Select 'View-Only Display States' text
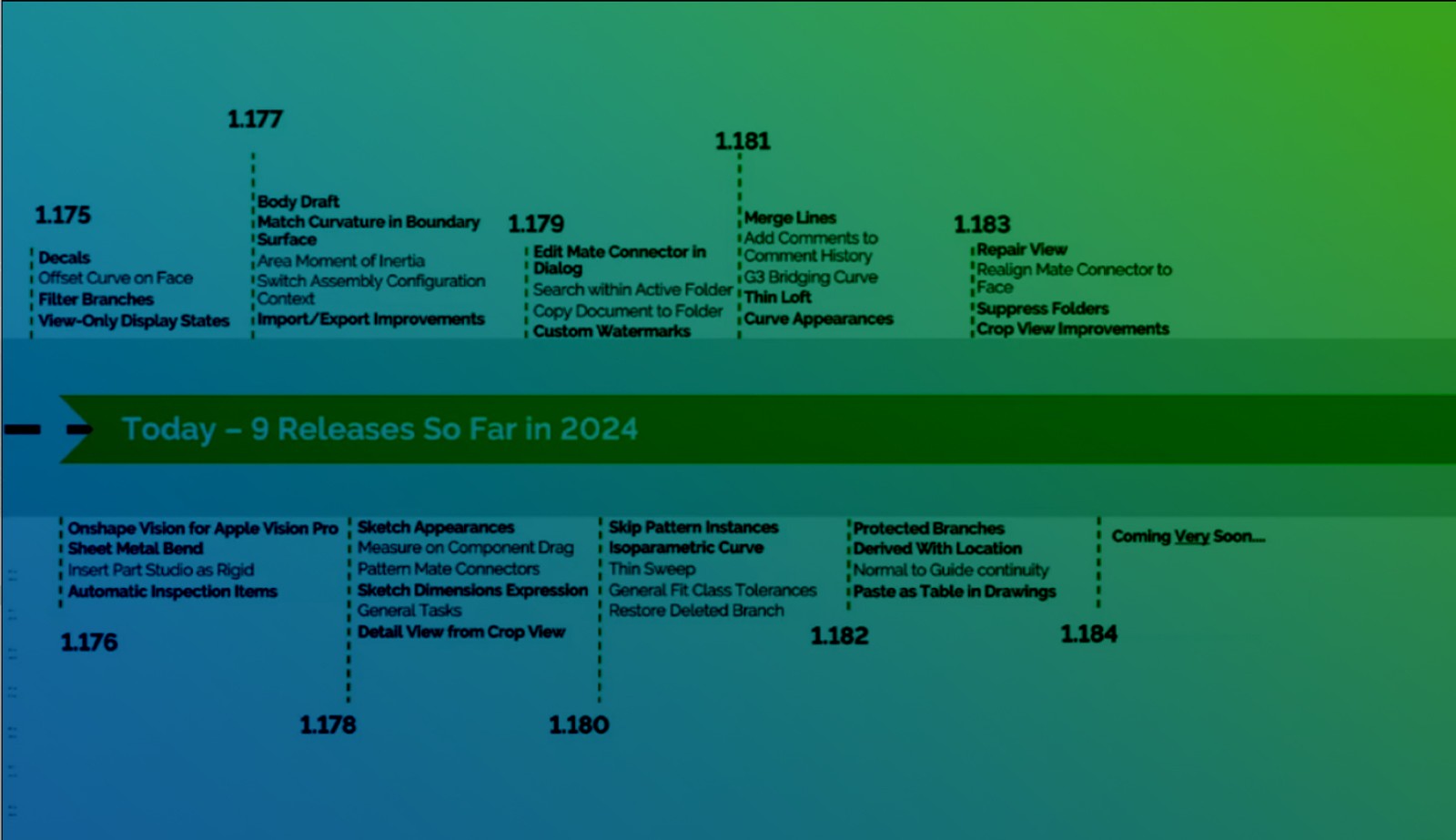The image size is (1456, 840). (x=134, y=320)
